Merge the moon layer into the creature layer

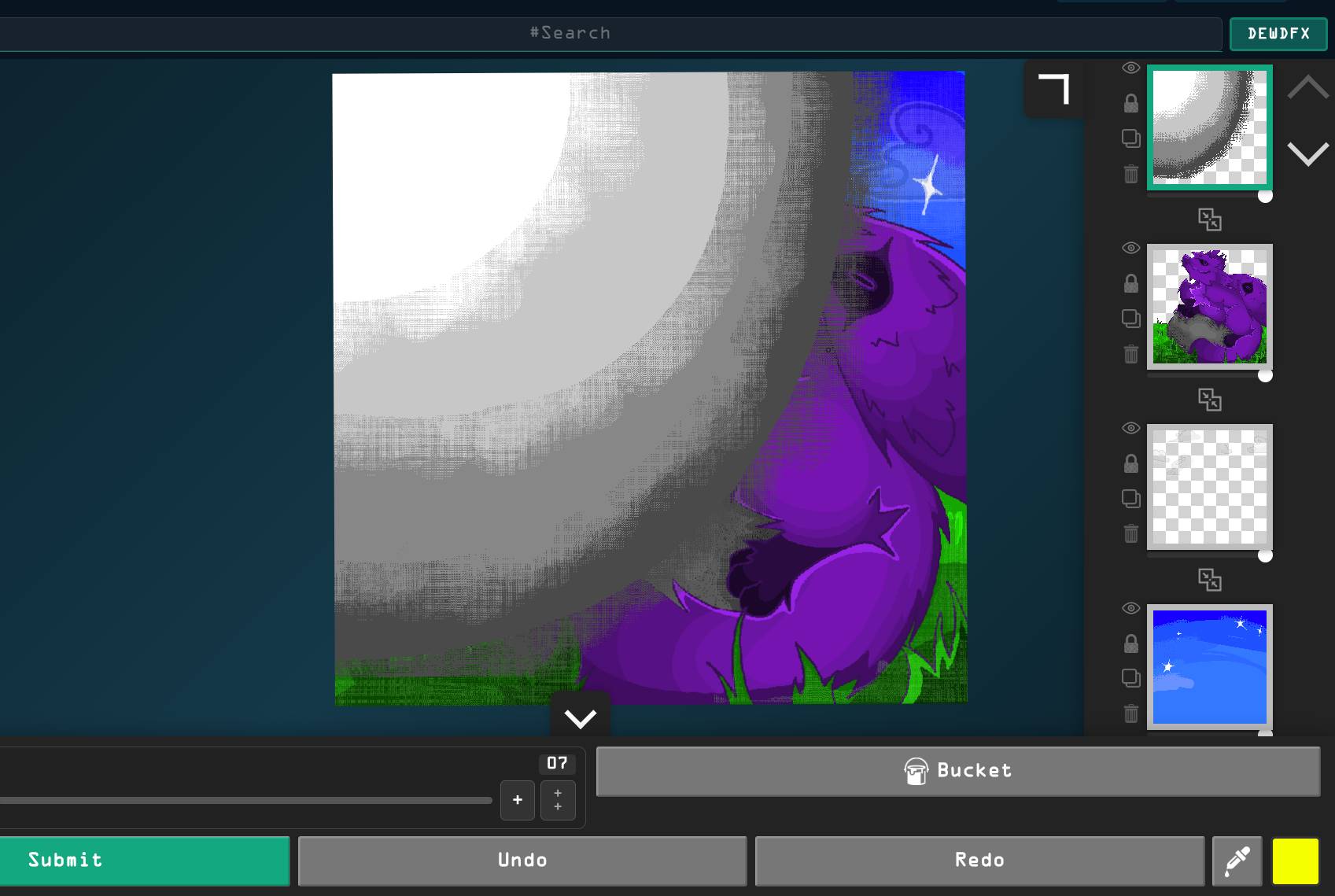[x=1210, y=219]
